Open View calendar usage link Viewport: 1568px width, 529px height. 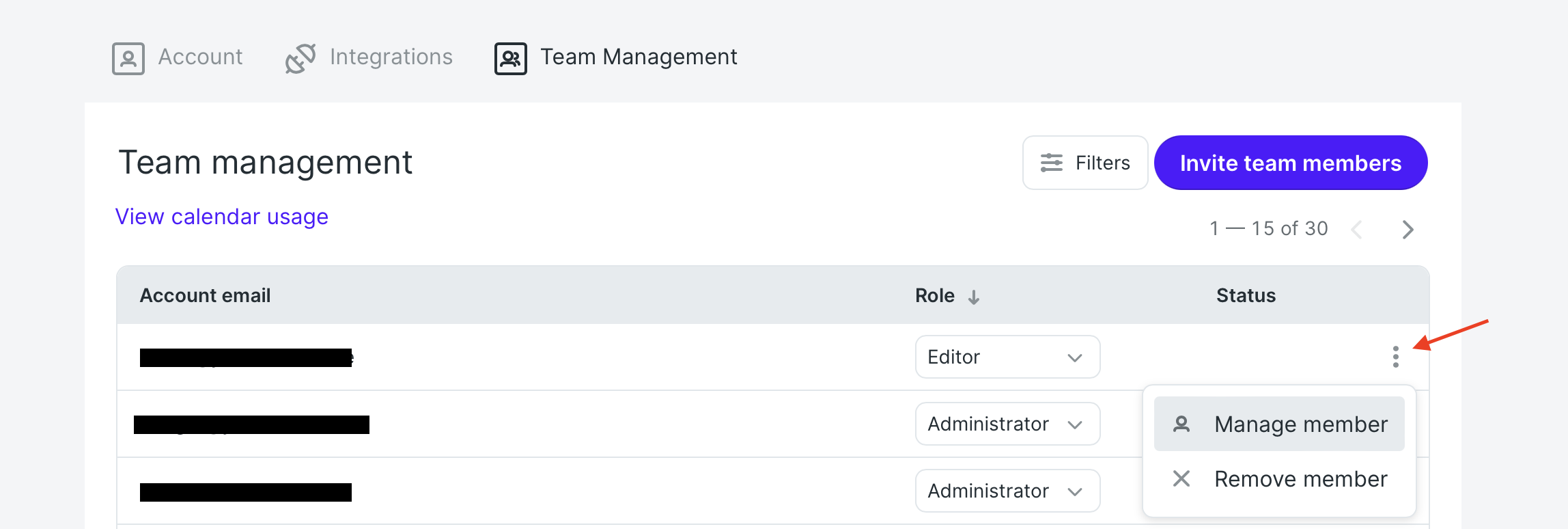(222, 217)
